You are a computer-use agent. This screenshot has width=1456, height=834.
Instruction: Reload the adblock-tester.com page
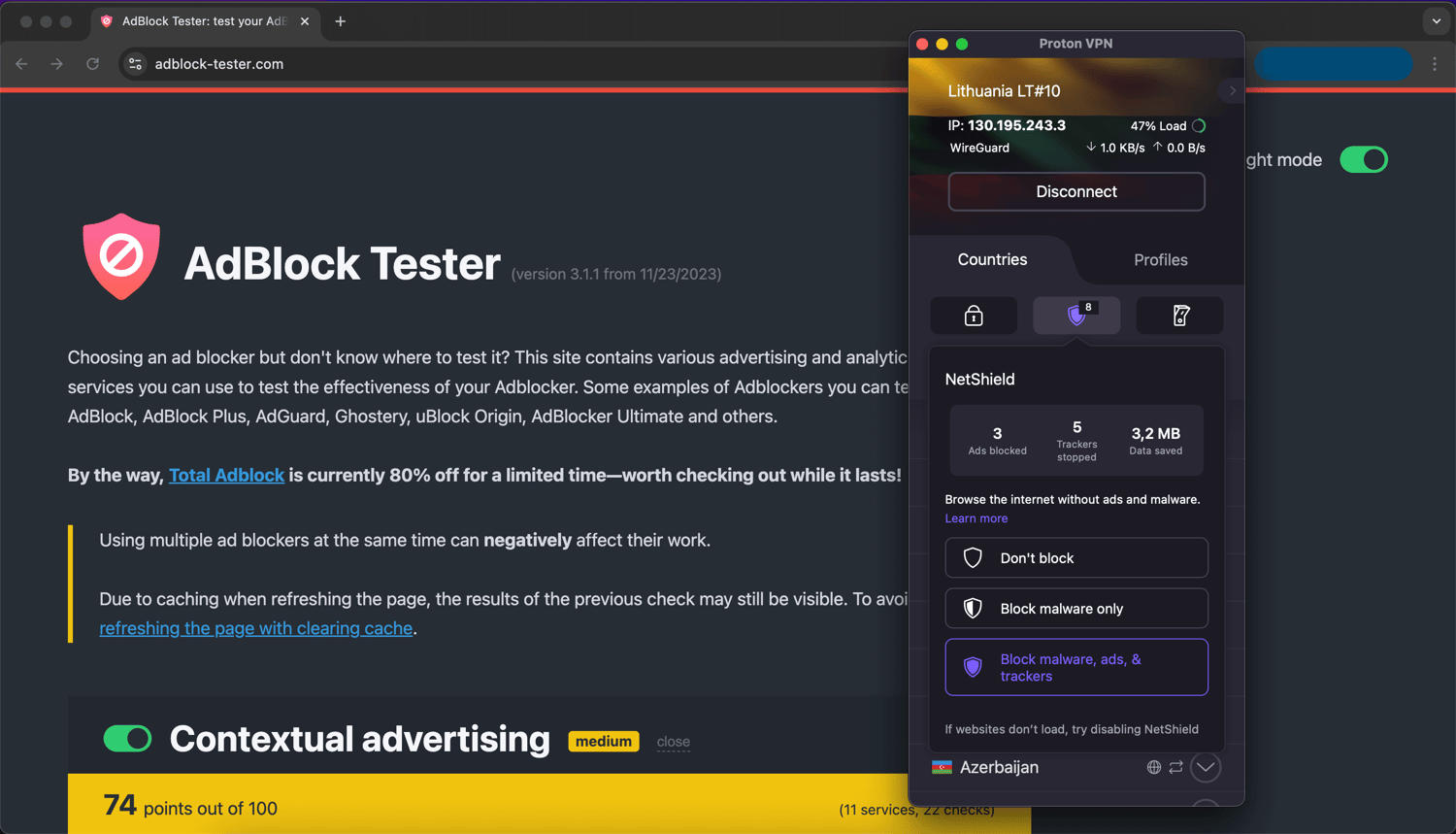(93, 64)
